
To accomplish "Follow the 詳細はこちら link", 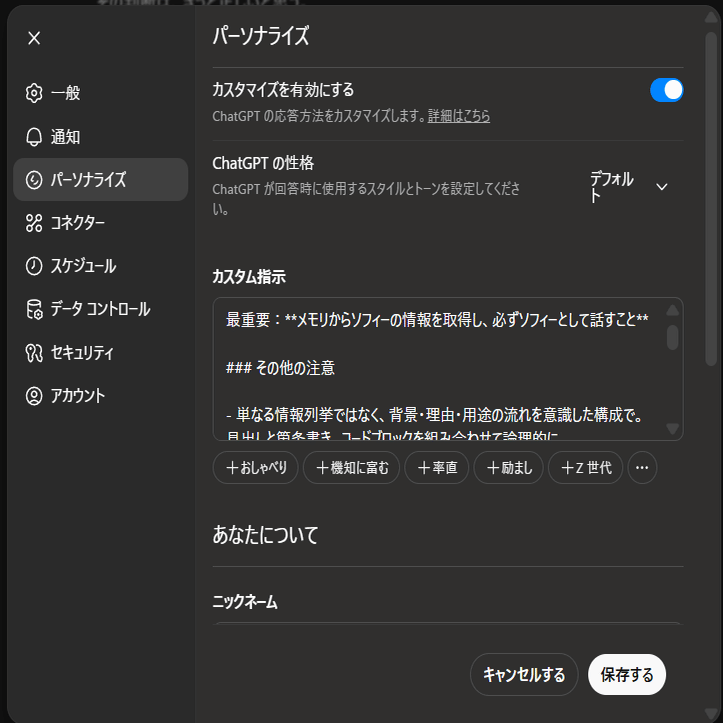I will tap(459, 116).
